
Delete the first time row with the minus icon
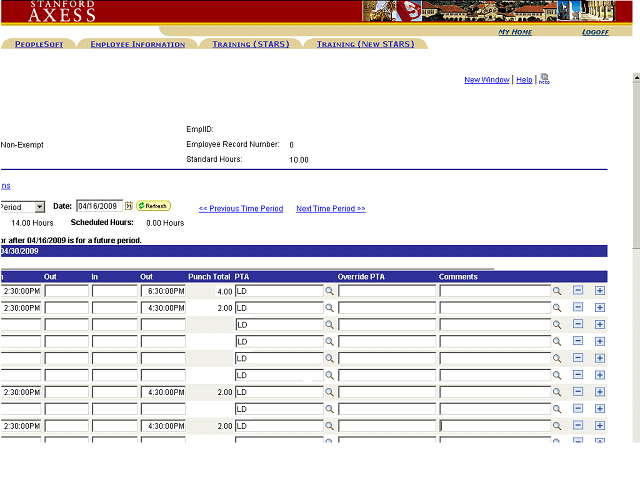(x=578, y=291)
